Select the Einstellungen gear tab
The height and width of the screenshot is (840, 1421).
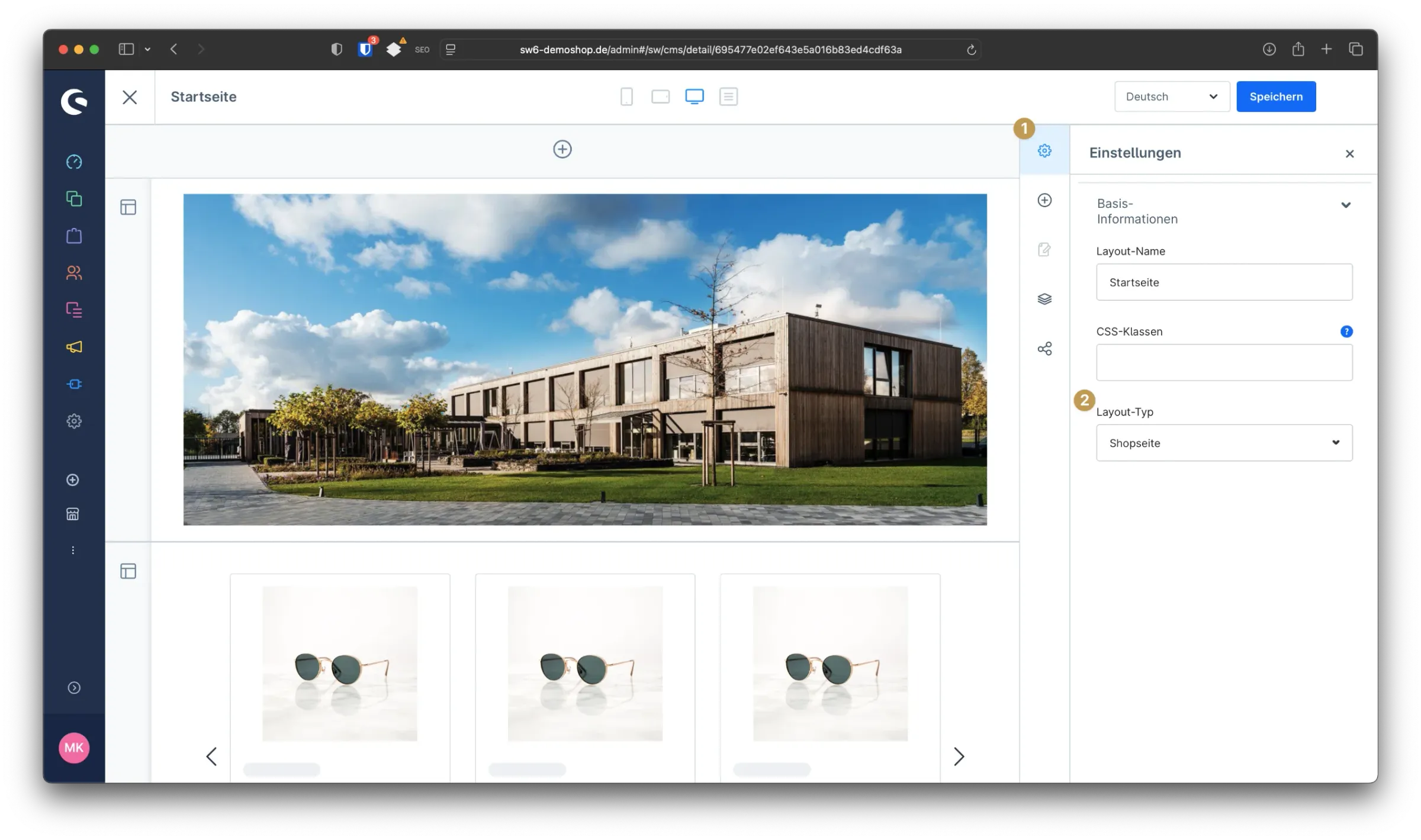[1044, 150]
